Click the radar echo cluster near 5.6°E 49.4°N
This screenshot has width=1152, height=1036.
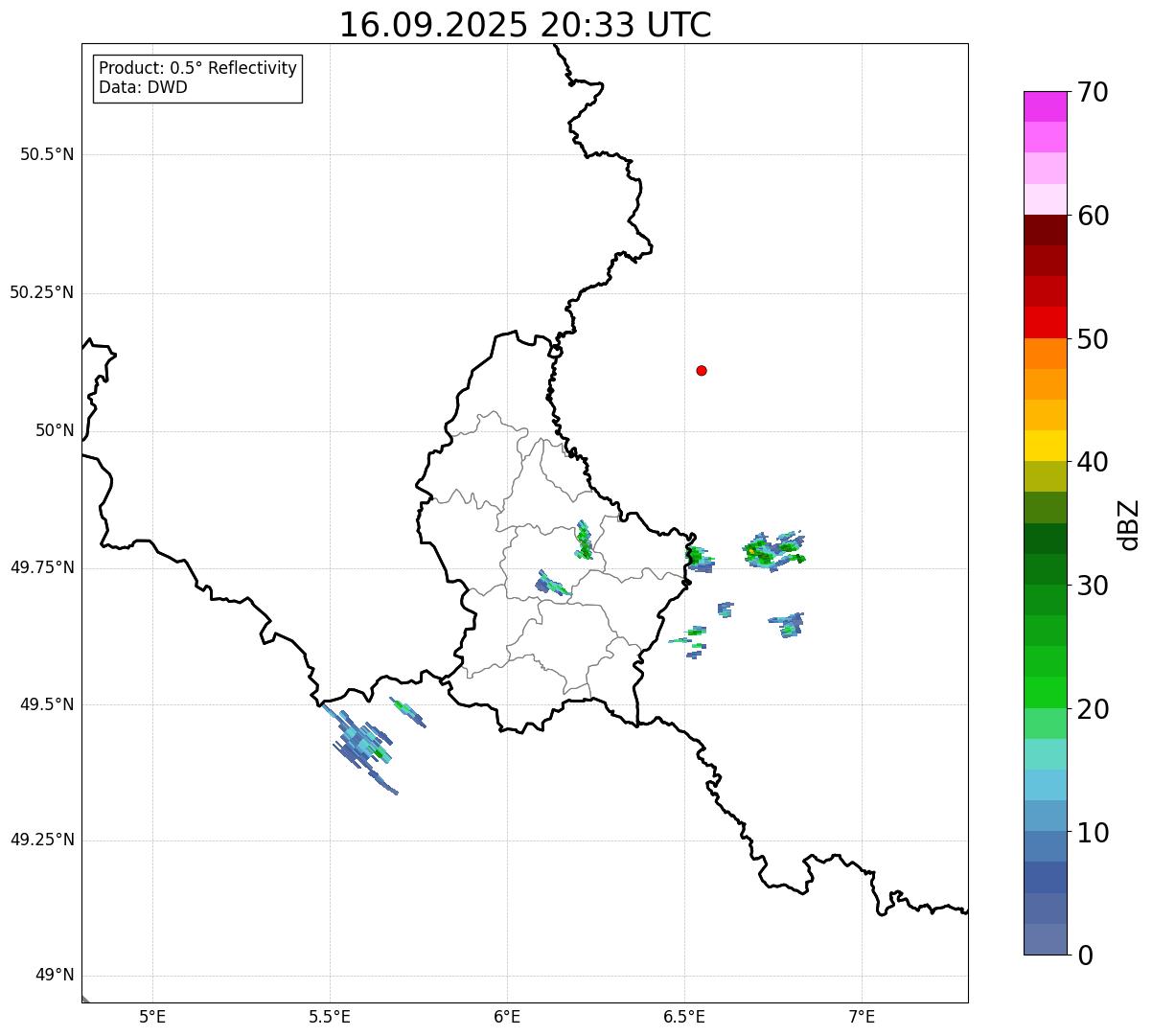click(x=362, y=747)
